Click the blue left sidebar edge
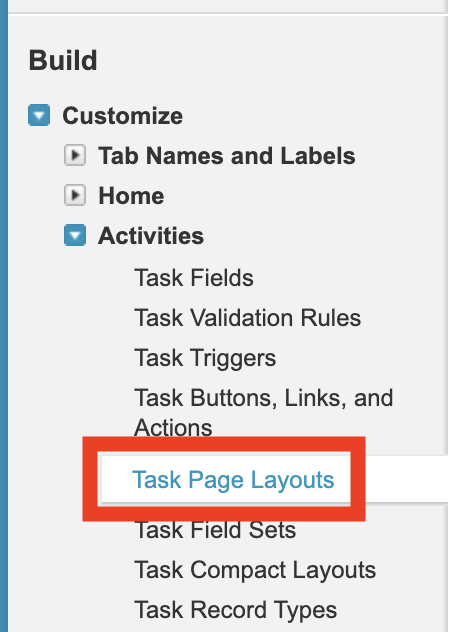 (4, 316)
